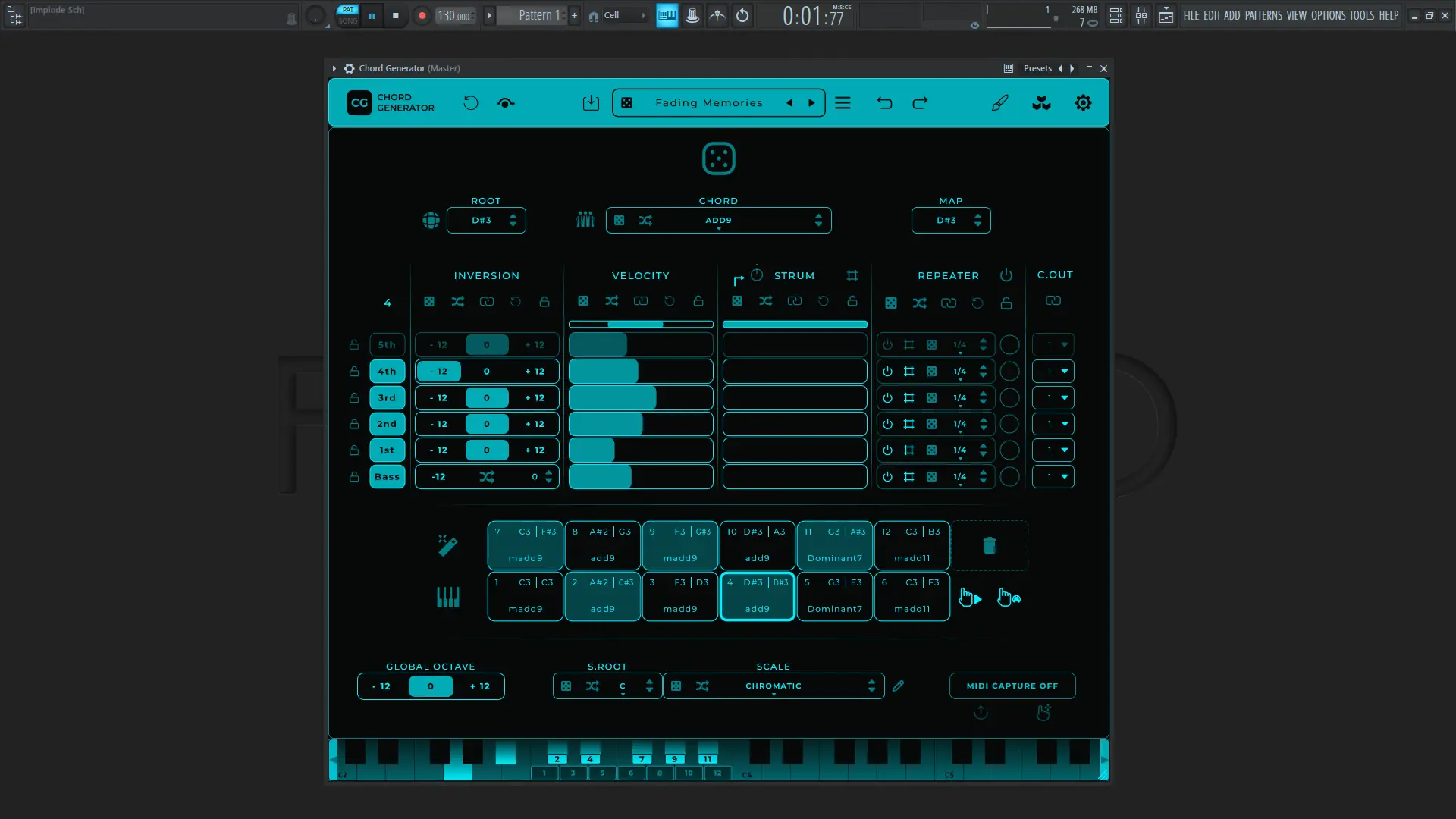This screenshot has width=1456, height=819.
Task: Expand channel out dropdown for Bass row
Action: pos(1053,477)
